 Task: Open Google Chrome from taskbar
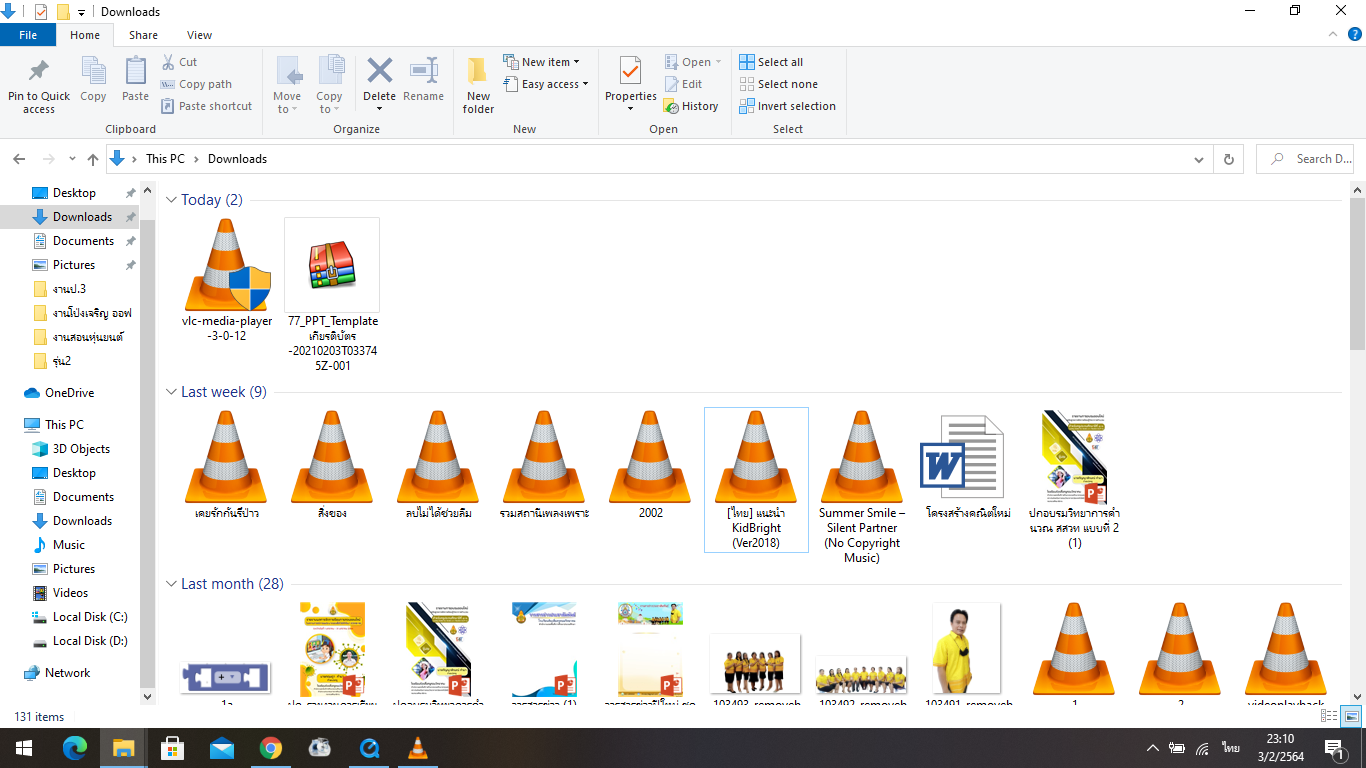tap(270, 748)
